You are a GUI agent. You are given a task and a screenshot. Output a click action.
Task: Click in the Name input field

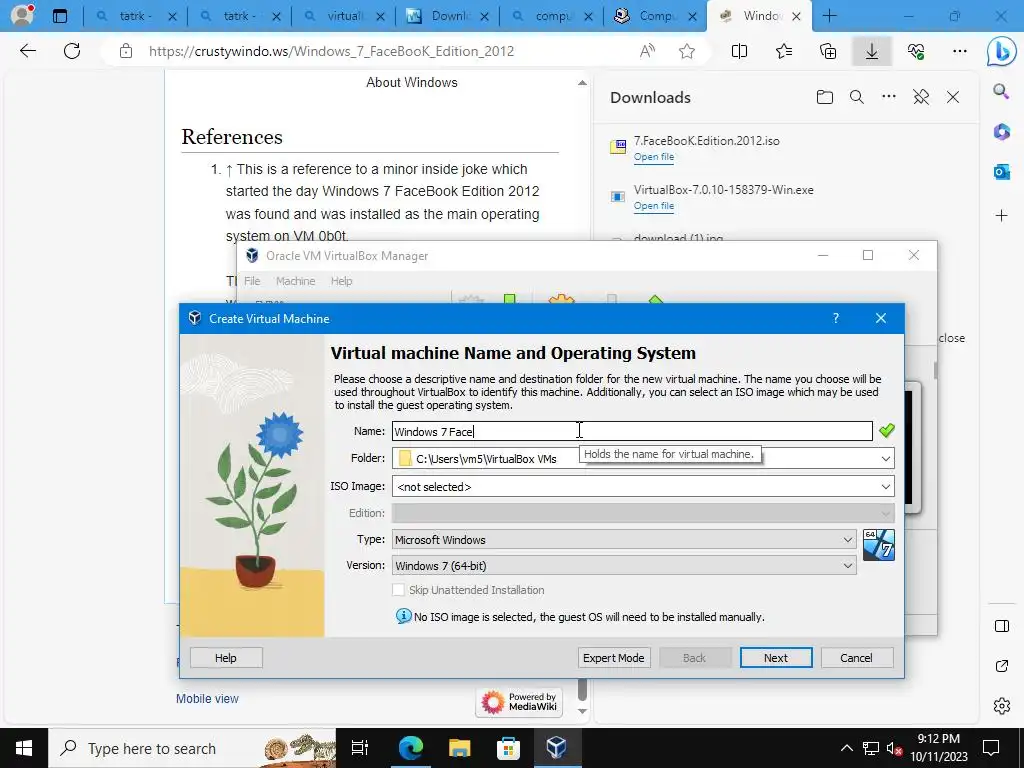[x=632, y=431]
